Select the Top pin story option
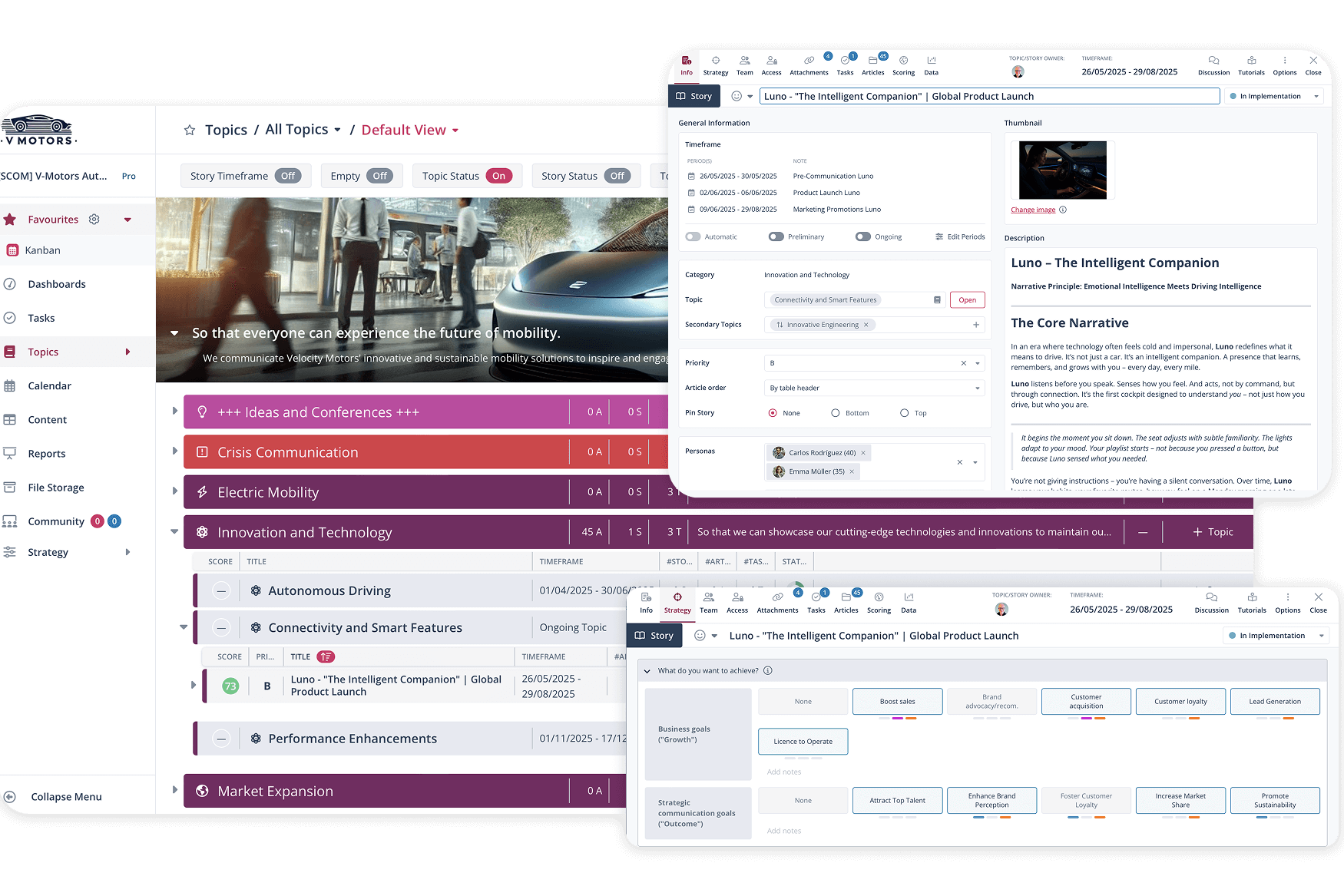1344x896 pixels. (x=904, y=413)
